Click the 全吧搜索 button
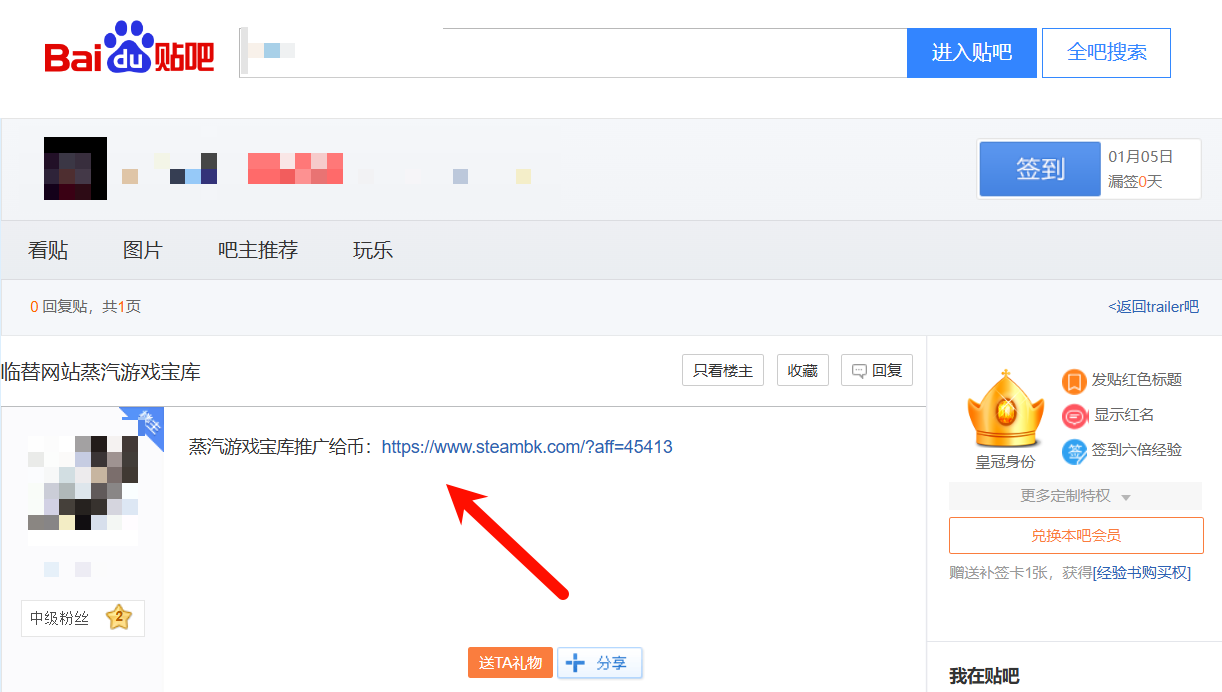This screenshot has height=692, width=1222. pos(1106,53)
